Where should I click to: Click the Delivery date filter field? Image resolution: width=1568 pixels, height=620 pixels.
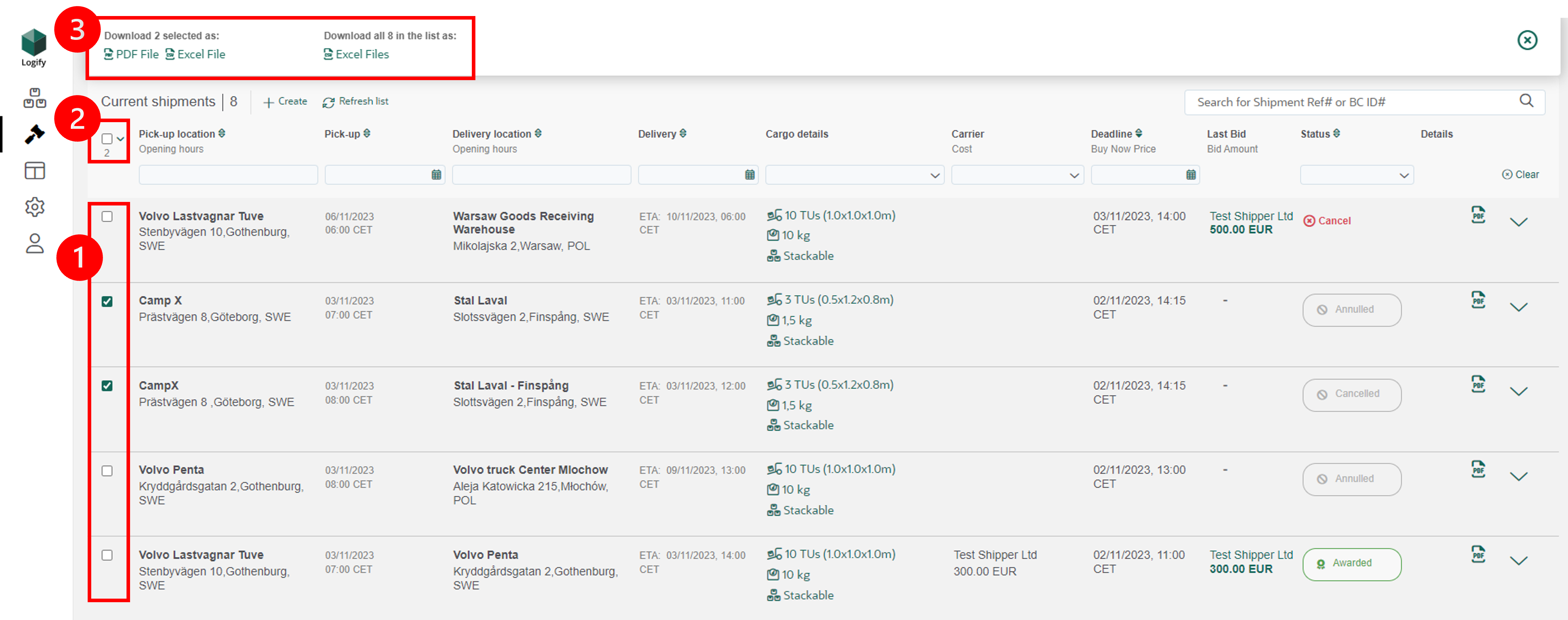pos(697,175)
